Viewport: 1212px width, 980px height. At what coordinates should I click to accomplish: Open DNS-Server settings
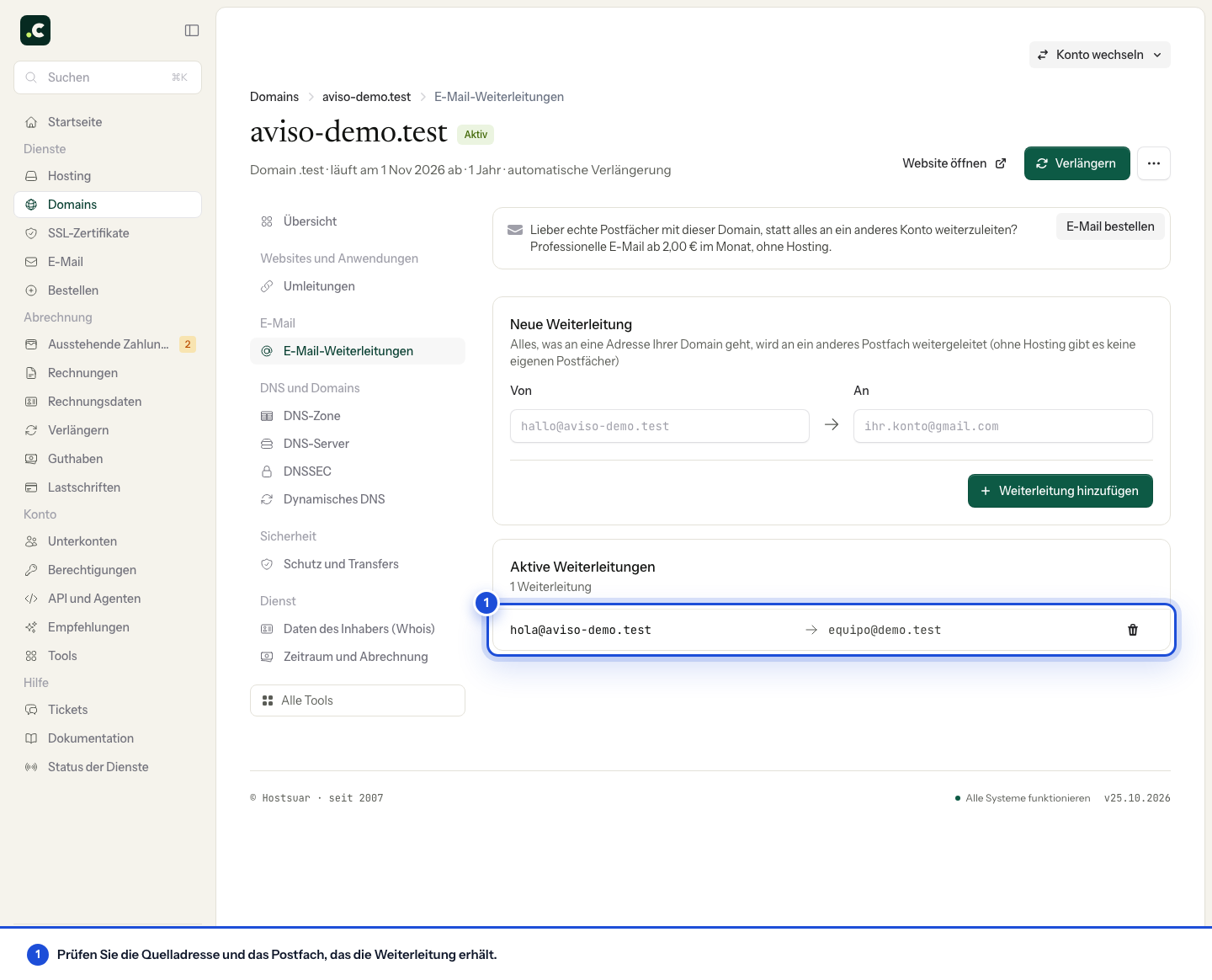coord(358,444)
